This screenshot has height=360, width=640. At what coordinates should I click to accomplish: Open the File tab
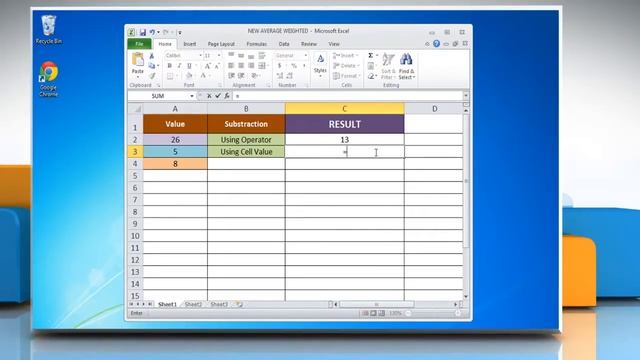(x=140, y=44)
